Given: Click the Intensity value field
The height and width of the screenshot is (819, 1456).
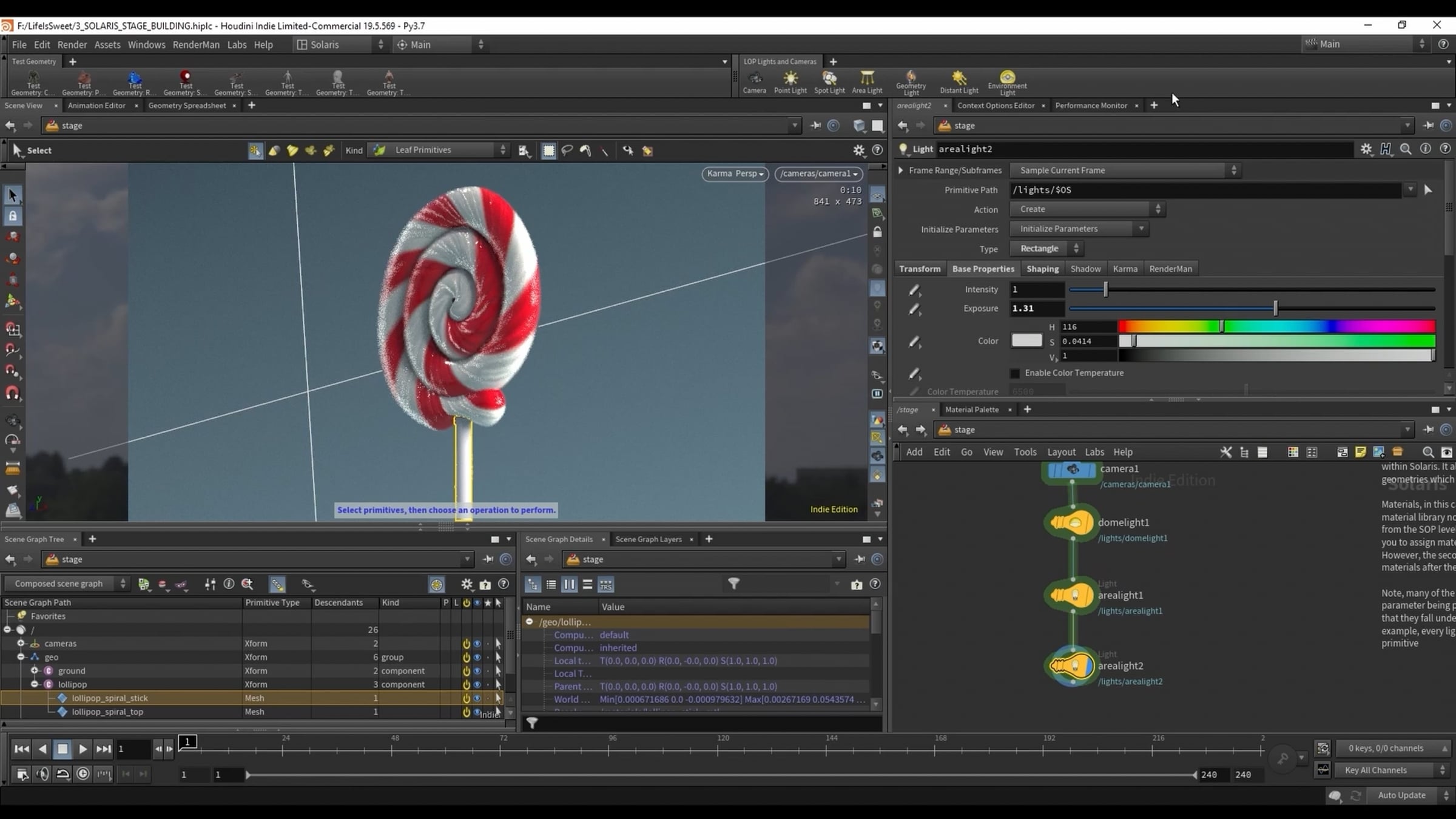Looking at the screenshot, I should 1037,290.
